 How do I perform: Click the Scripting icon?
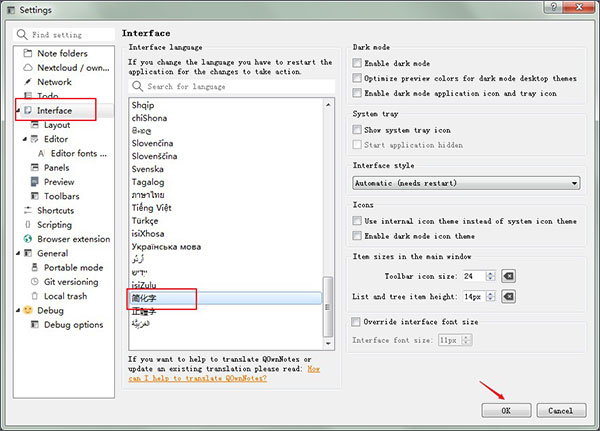click(28, 224)
